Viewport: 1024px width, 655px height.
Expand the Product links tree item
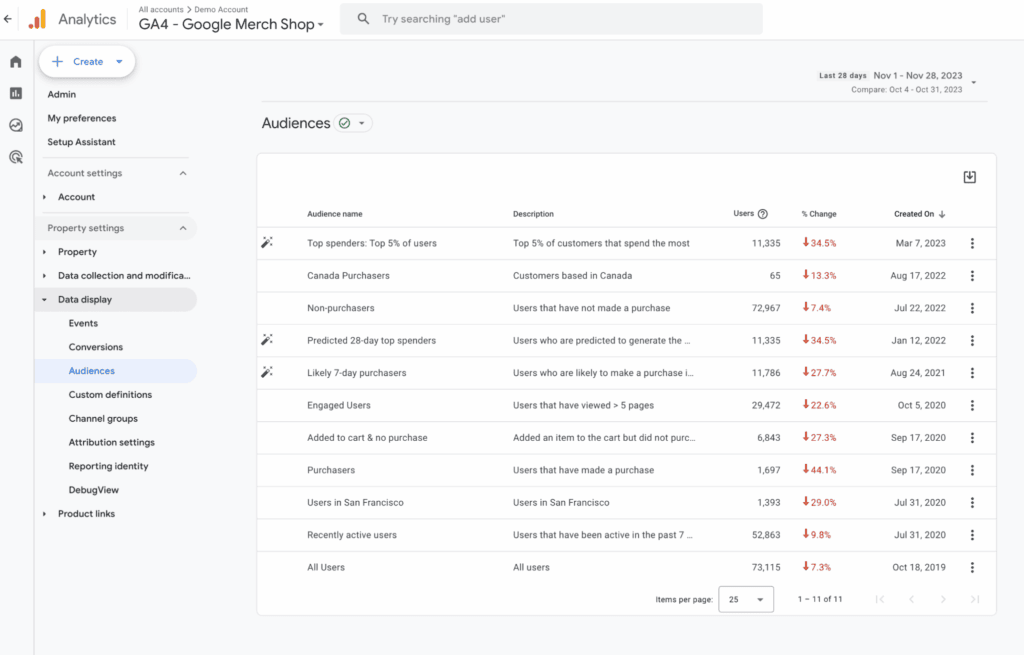45,514
